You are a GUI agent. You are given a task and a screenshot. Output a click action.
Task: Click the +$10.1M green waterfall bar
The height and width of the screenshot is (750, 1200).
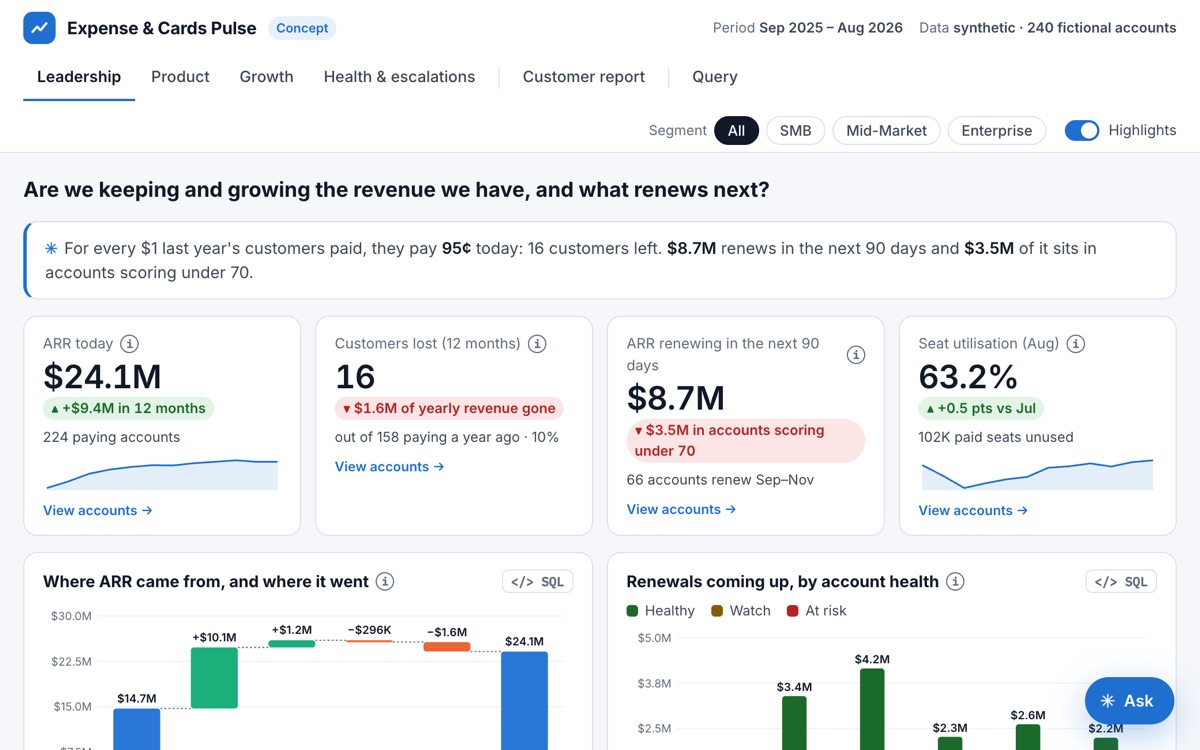pyautogui.click(x=214, y=678)
